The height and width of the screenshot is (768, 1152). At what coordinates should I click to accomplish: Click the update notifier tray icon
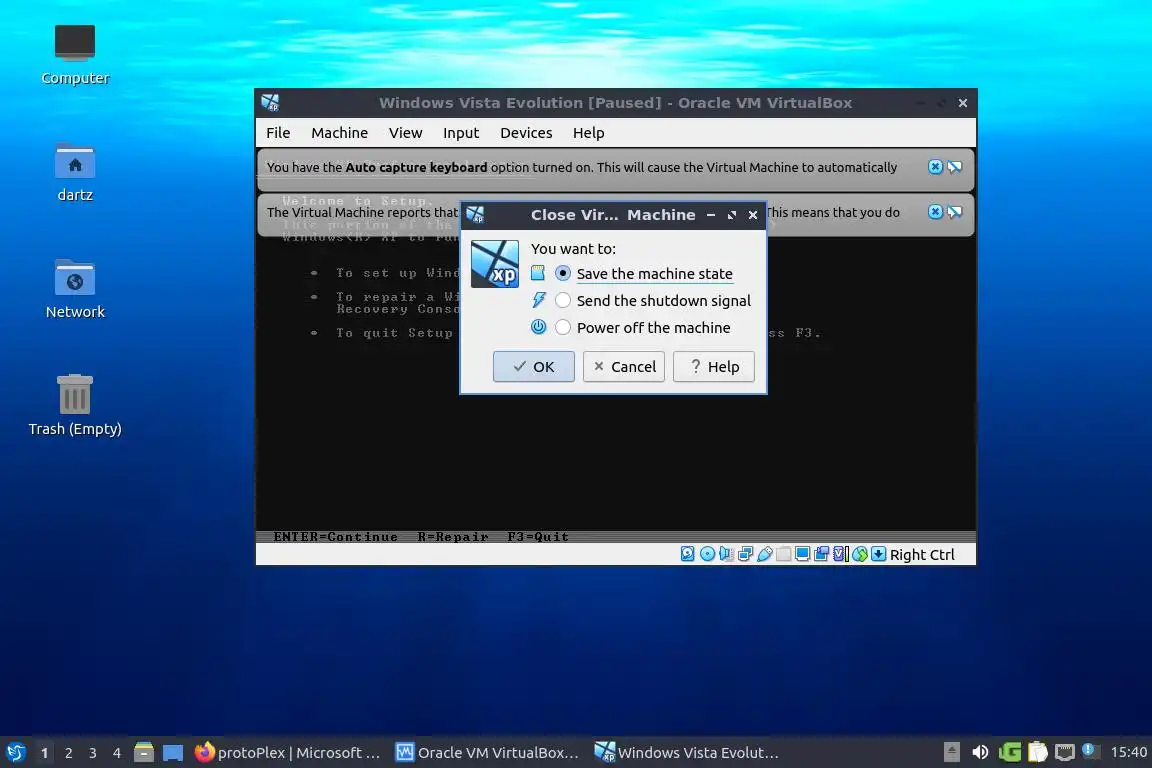tap(1090, 751)
